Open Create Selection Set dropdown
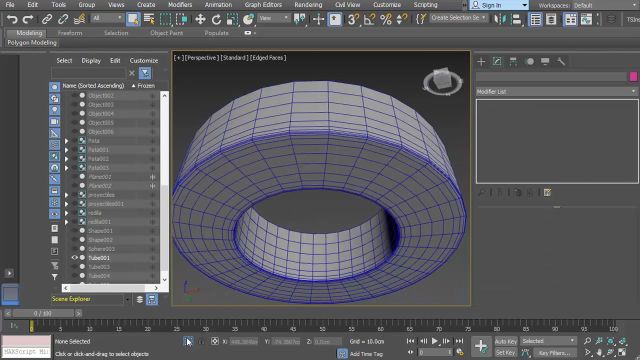This screenshot has height=360, width=640. 458,18
